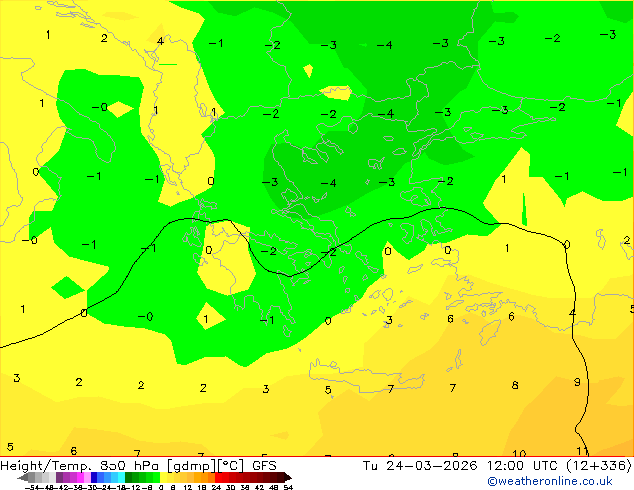The height and width of the screenshot is (490, 634).
Task: Click the cyan swatch in the temperature legend
Action: pyautogui.click(x=121, y=477)
